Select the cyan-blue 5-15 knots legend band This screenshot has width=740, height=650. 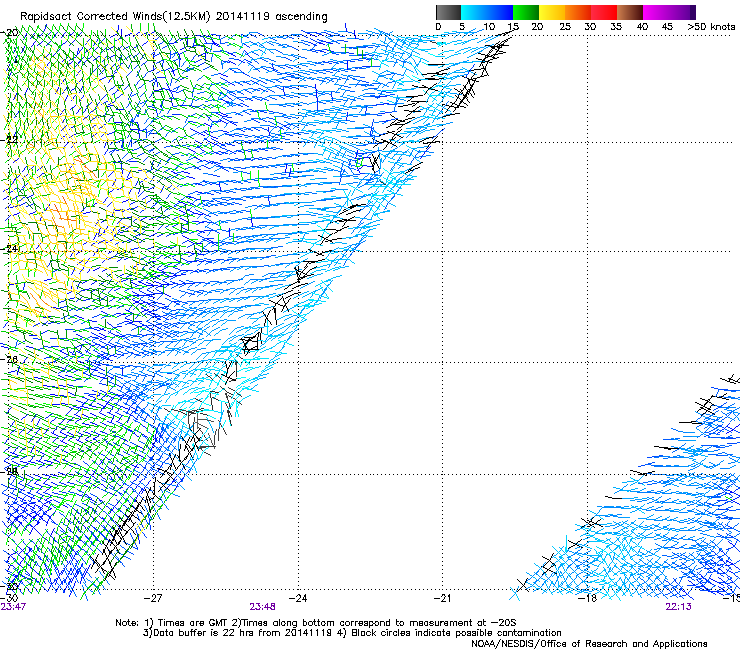pos(487,12)
